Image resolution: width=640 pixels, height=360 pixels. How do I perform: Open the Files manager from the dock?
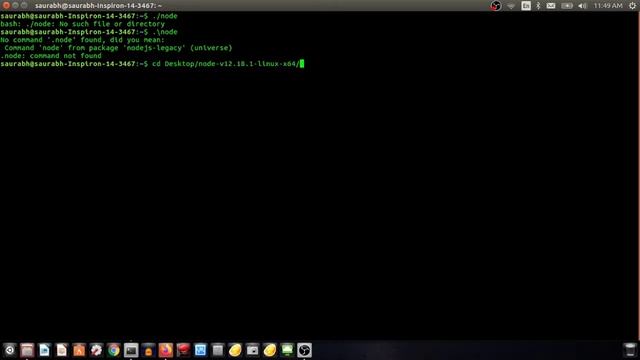click(x=27, y=350)
